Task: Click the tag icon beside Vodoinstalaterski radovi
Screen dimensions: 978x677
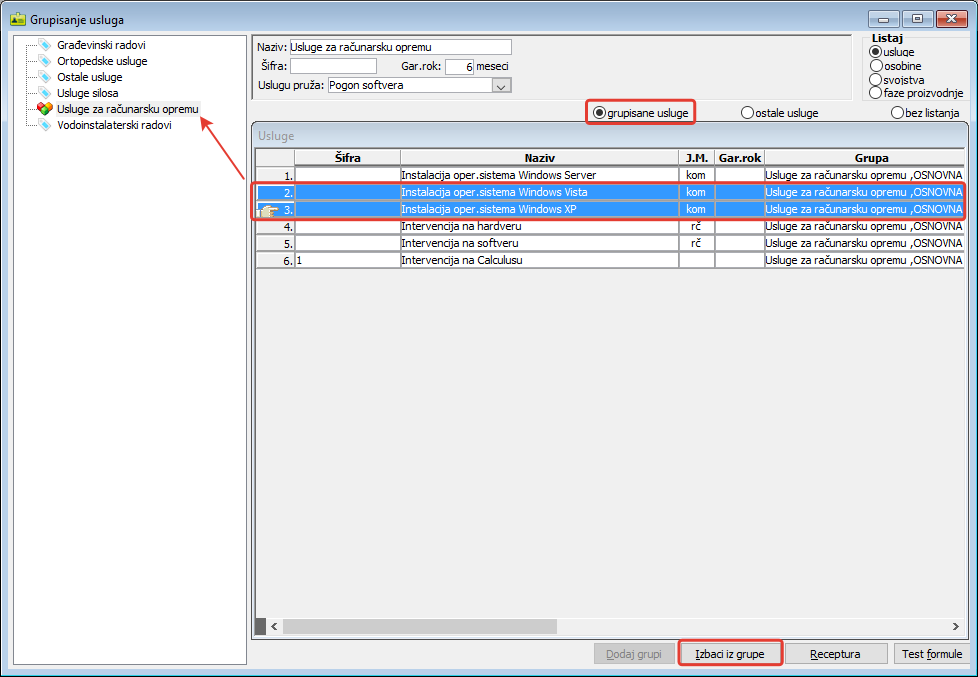Action: (x=44, y=126)
